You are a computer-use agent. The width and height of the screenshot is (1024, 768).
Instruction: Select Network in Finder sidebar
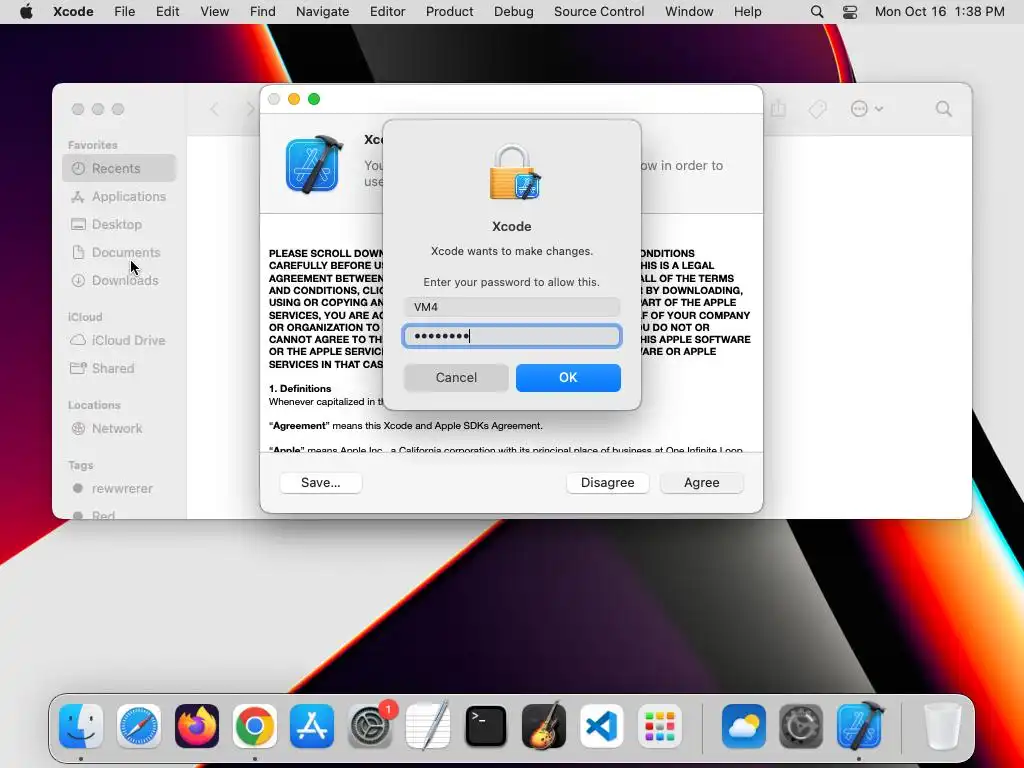coord(119,428)
